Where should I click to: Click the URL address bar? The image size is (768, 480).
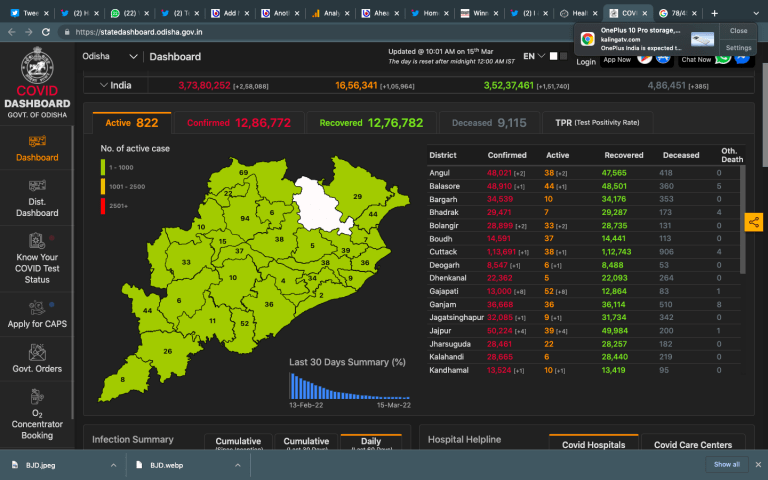313,32
